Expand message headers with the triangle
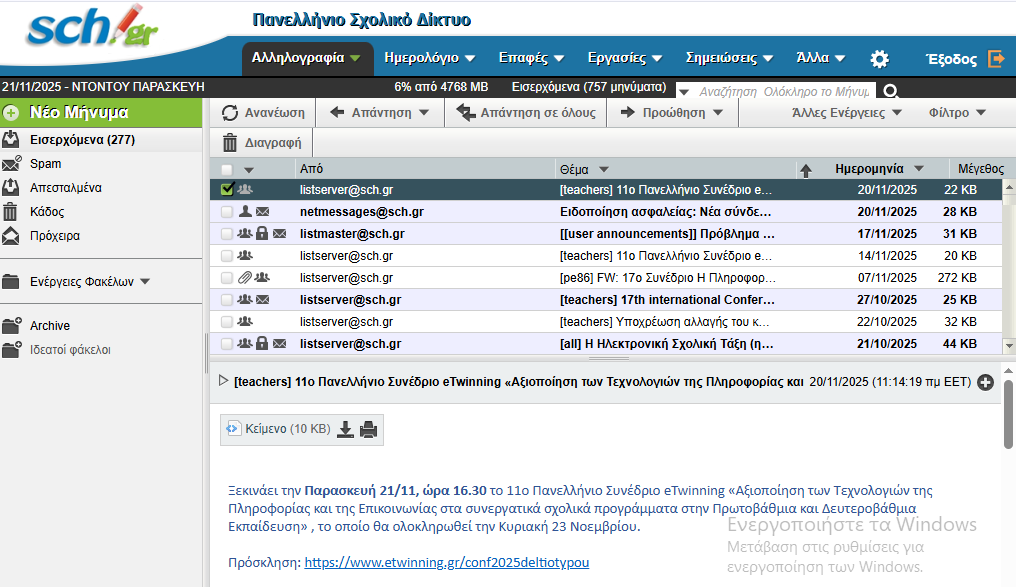The width and height of the screenshot is (1016, 587). point(224,381)
